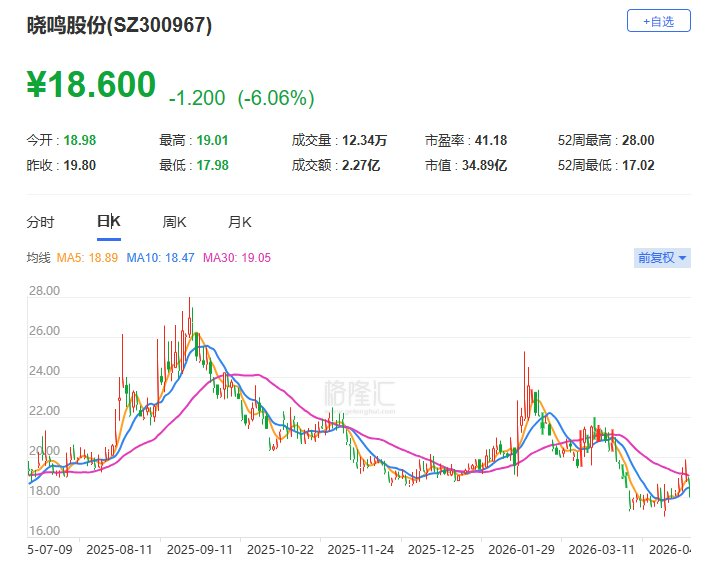Select the 日K daily chart tab
The width and height of the screenshot is (705, 564).
click(108, 222)
